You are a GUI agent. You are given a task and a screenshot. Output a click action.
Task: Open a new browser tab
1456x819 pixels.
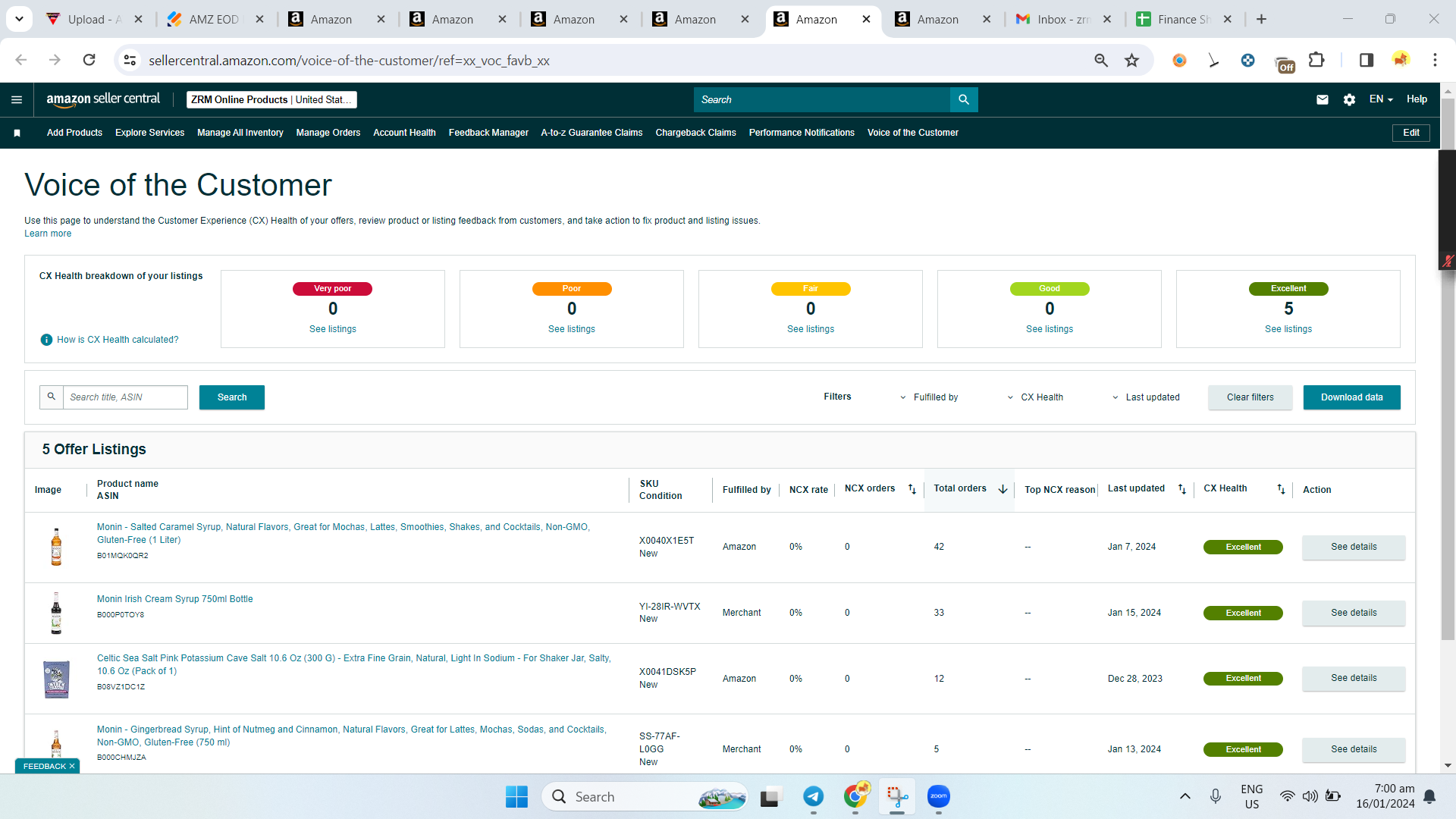pyautogui.click(x=1261, y=19)
